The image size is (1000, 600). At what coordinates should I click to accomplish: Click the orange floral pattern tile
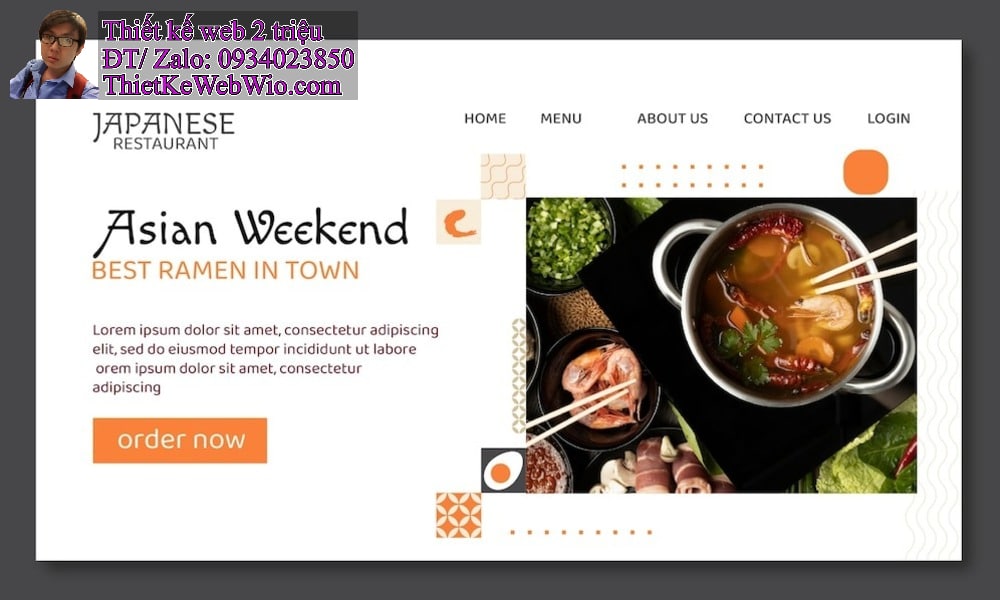point(459,515)
